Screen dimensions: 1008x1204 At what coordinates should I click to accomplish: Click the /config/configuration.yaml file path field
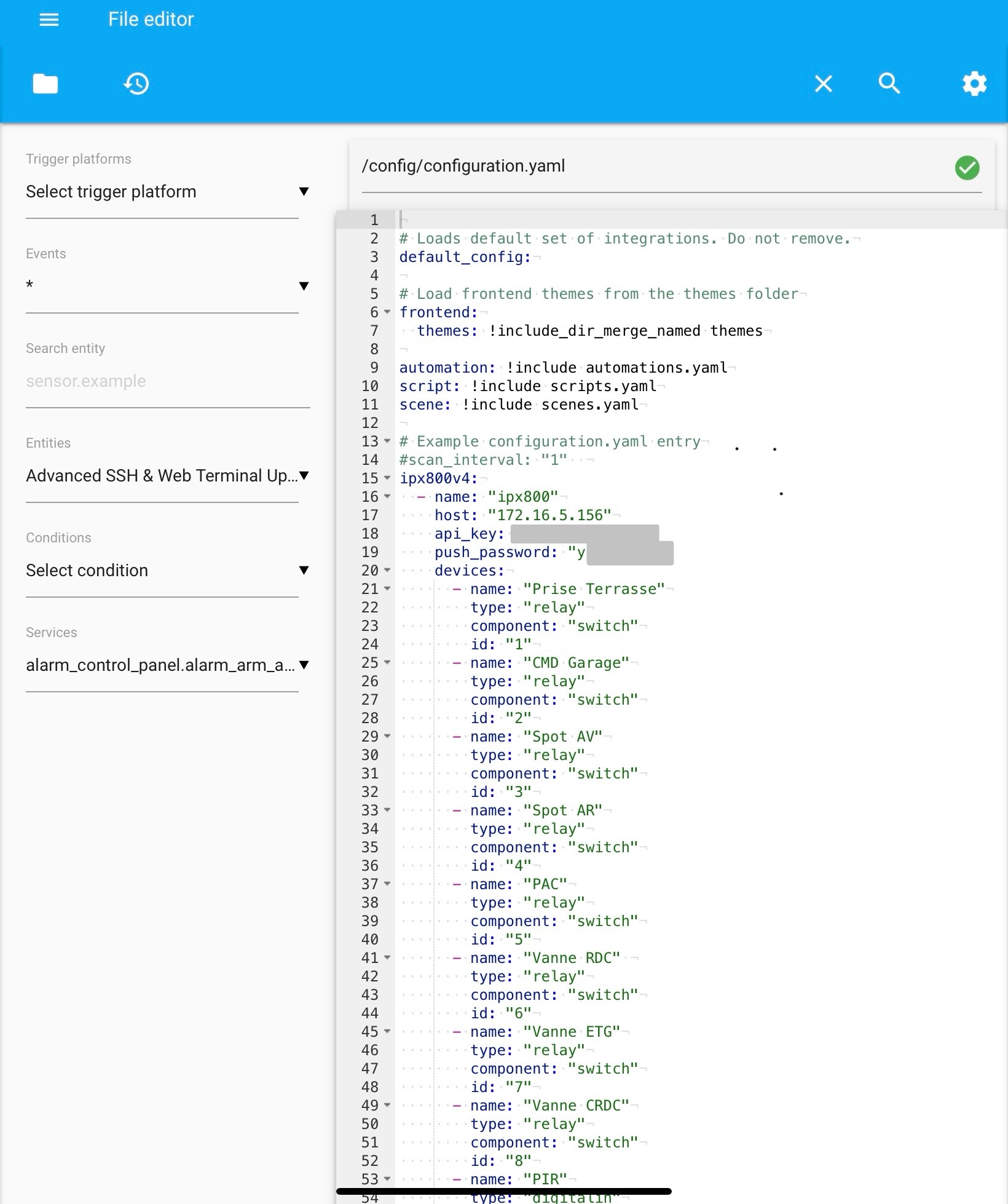tap(652, 167)
